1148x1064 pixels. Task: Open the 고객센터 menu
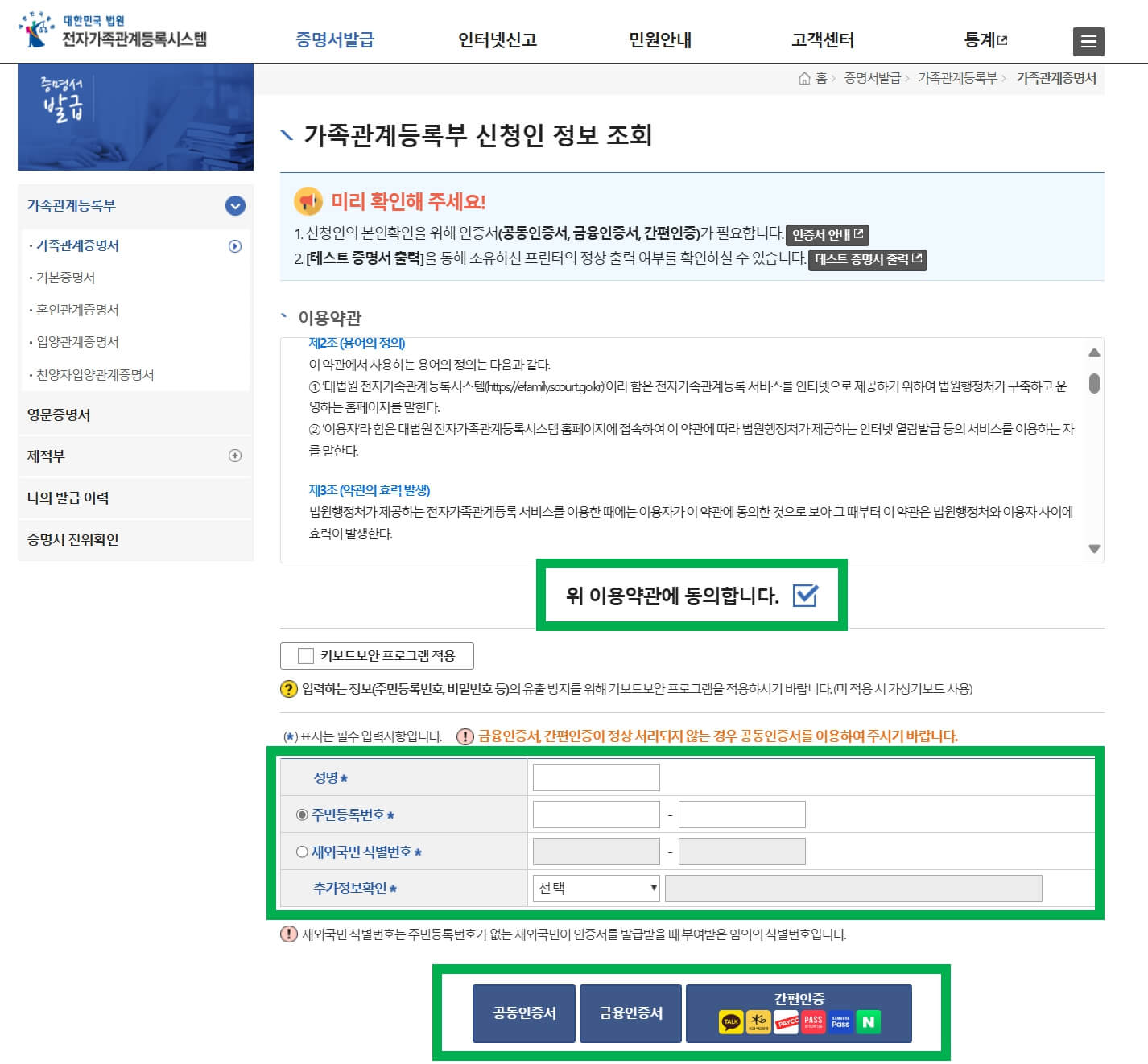[823, 39]
